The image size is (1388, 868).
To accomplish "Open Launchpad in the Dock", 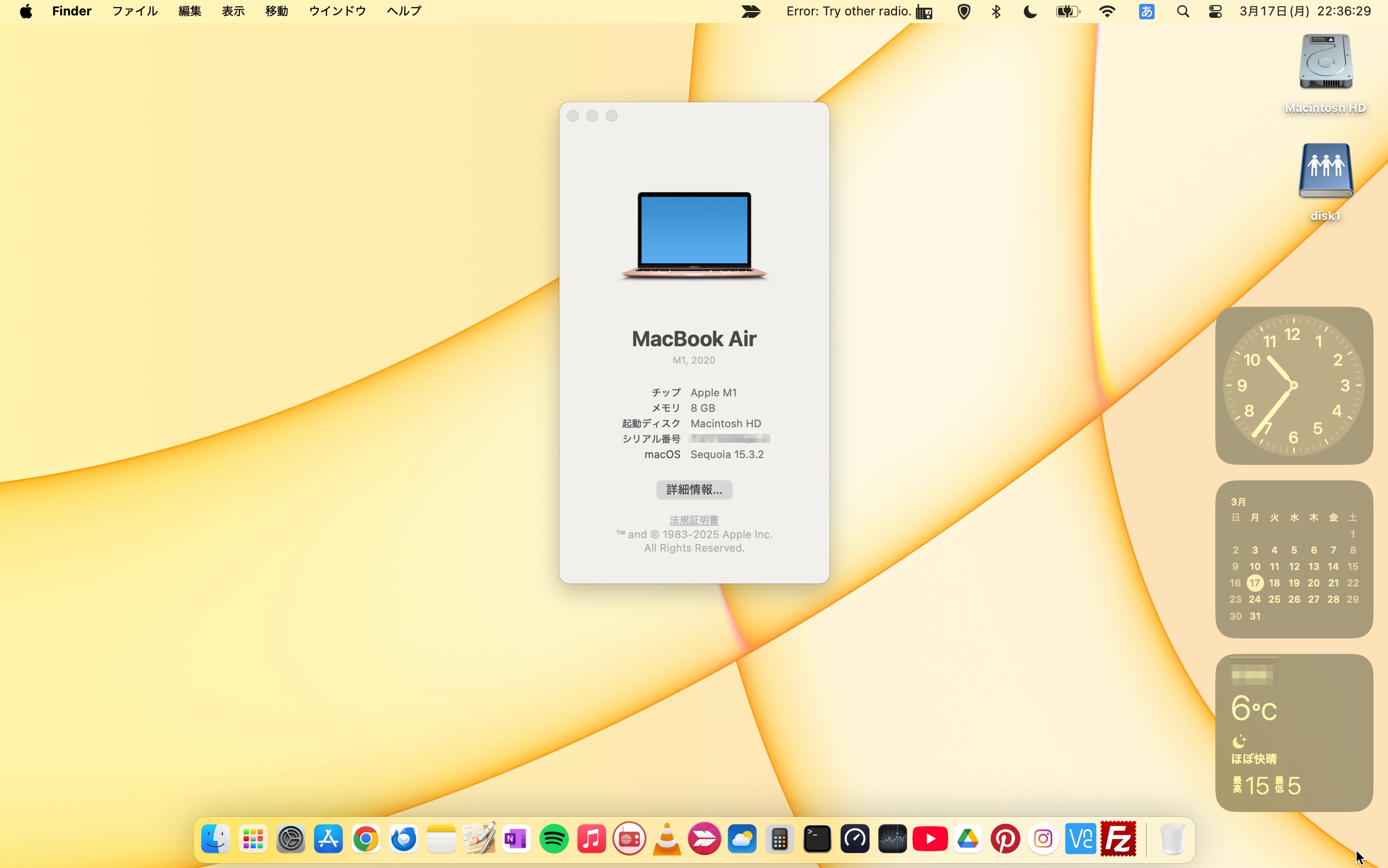I will tap(253, 839).
